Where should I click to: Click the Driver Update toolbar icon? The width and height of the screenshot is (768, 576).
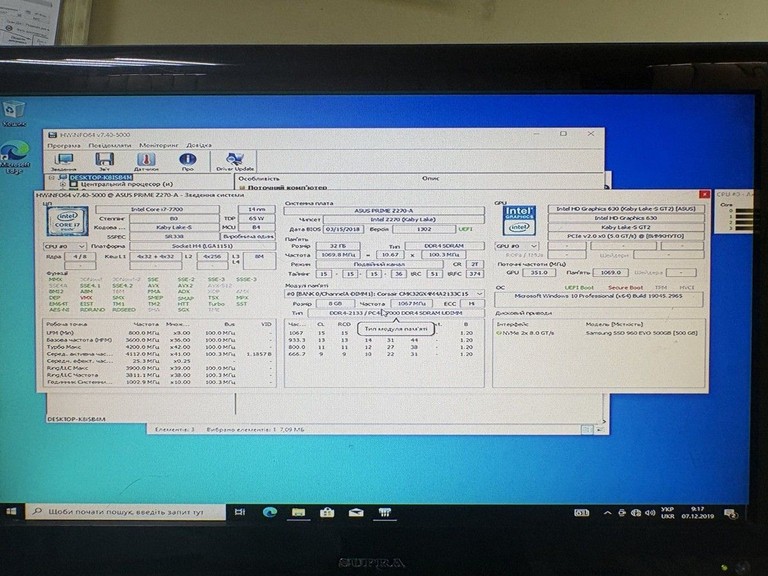(x=235, y=161)
